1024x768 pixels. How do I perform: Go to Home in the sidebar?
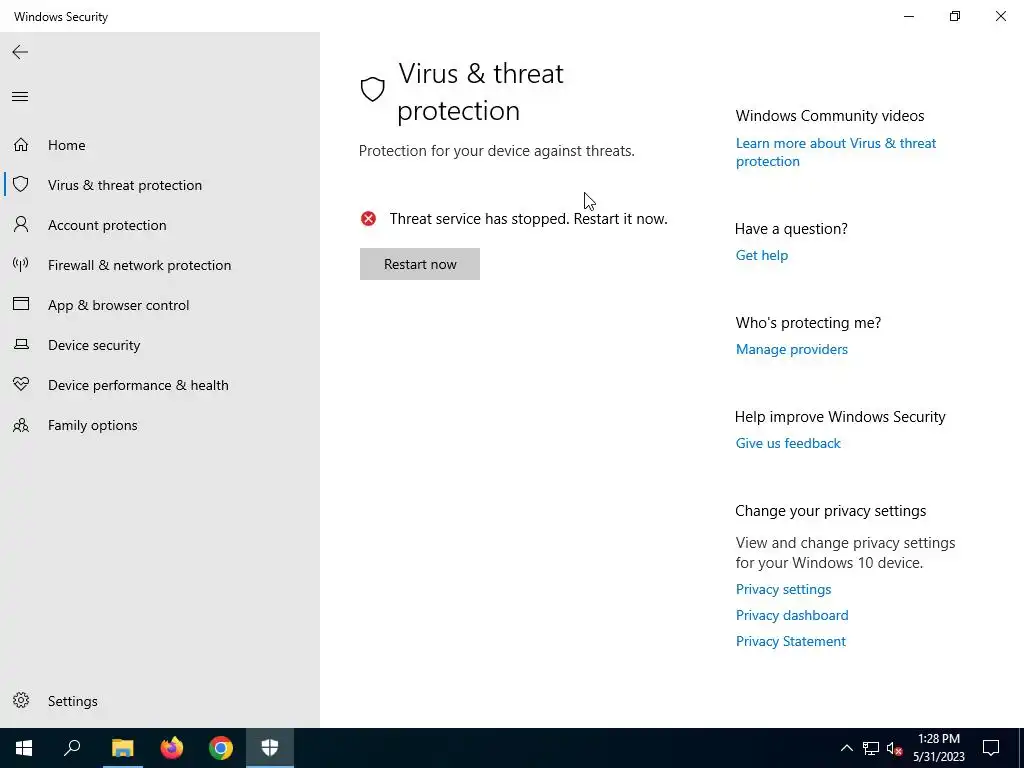tap(160, 145)
